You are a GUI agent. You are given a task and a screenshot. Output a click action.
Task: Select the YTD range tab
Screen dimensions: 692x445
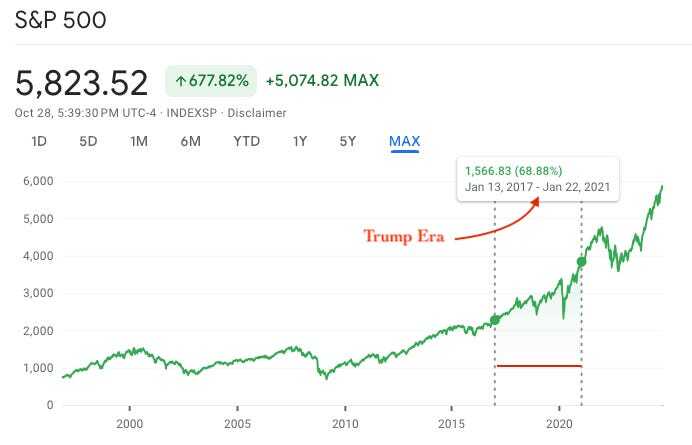[x=247, y=141]
